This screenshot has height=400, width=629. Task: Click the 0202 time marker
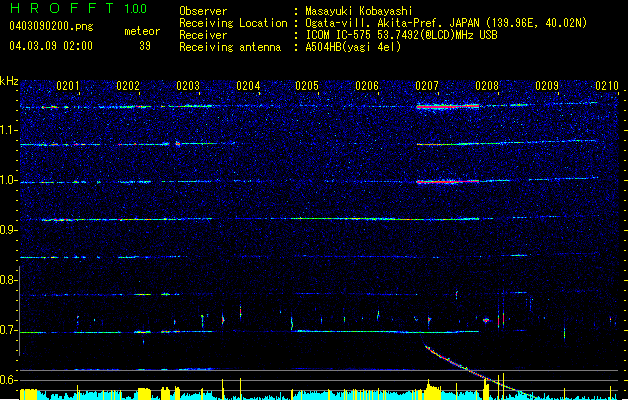(x=128, y=86)
